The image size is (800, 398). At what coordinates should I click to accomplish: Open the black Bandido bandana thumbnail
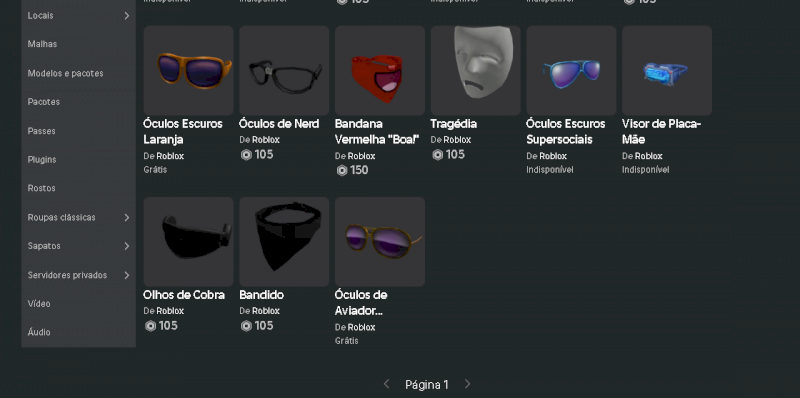click(284, 241)
